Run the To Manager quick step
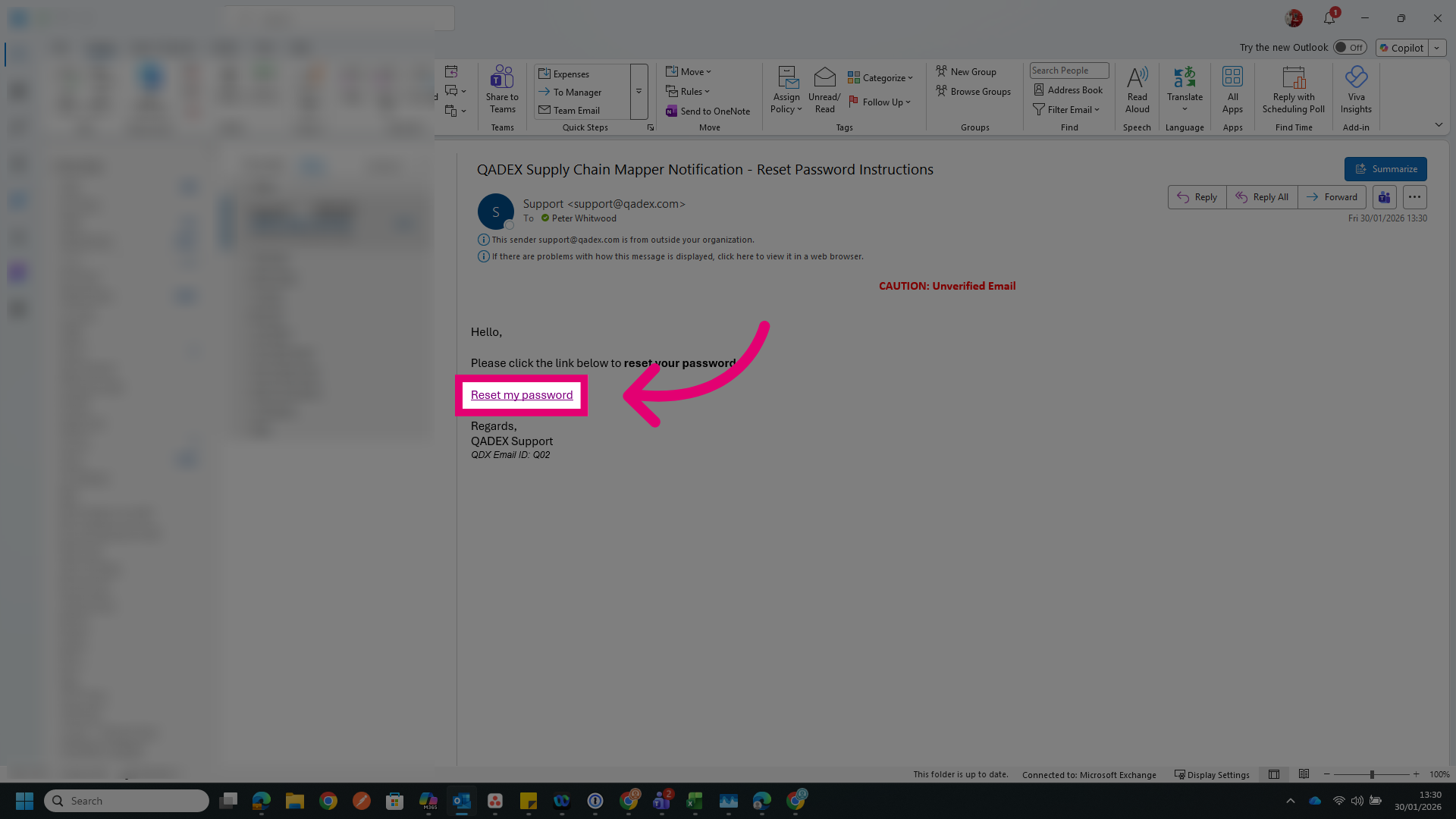 [570, 92]
